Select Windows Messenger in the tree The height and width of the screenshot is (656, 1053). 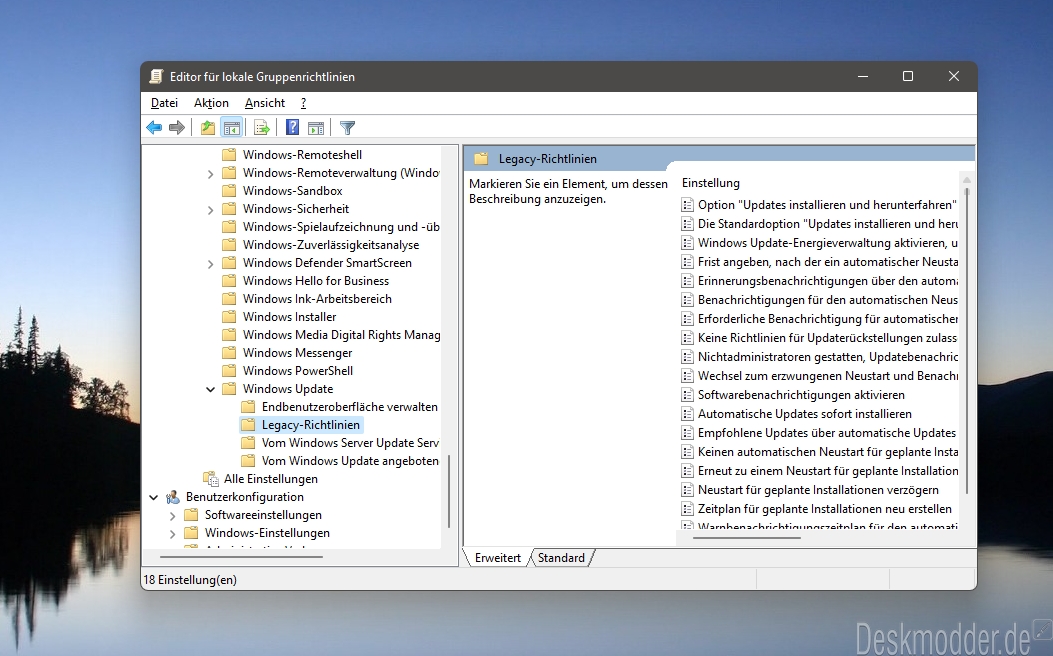click(x=297, y=353)
